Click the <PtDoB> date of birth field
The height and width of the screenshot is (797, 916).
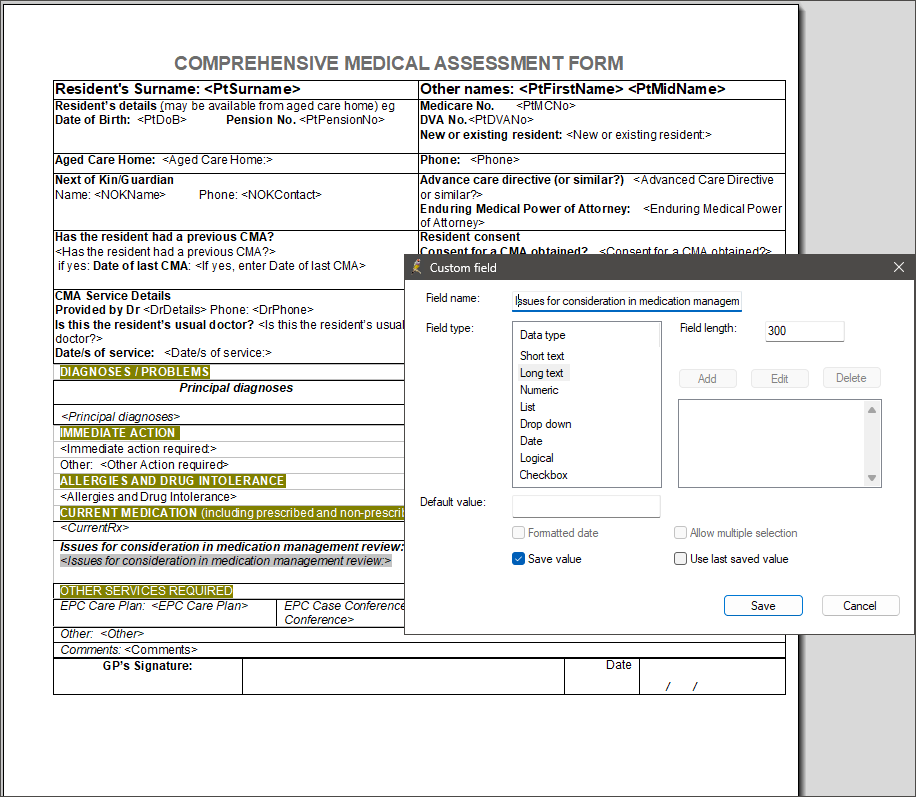[x=162, y=120]
